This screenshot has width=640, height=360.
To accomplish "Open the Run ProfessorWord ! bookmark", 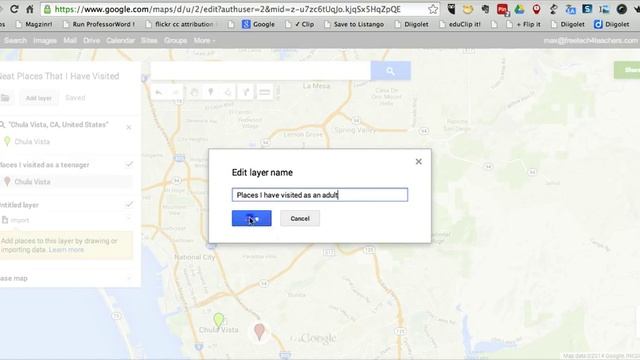I will [99, 24].
